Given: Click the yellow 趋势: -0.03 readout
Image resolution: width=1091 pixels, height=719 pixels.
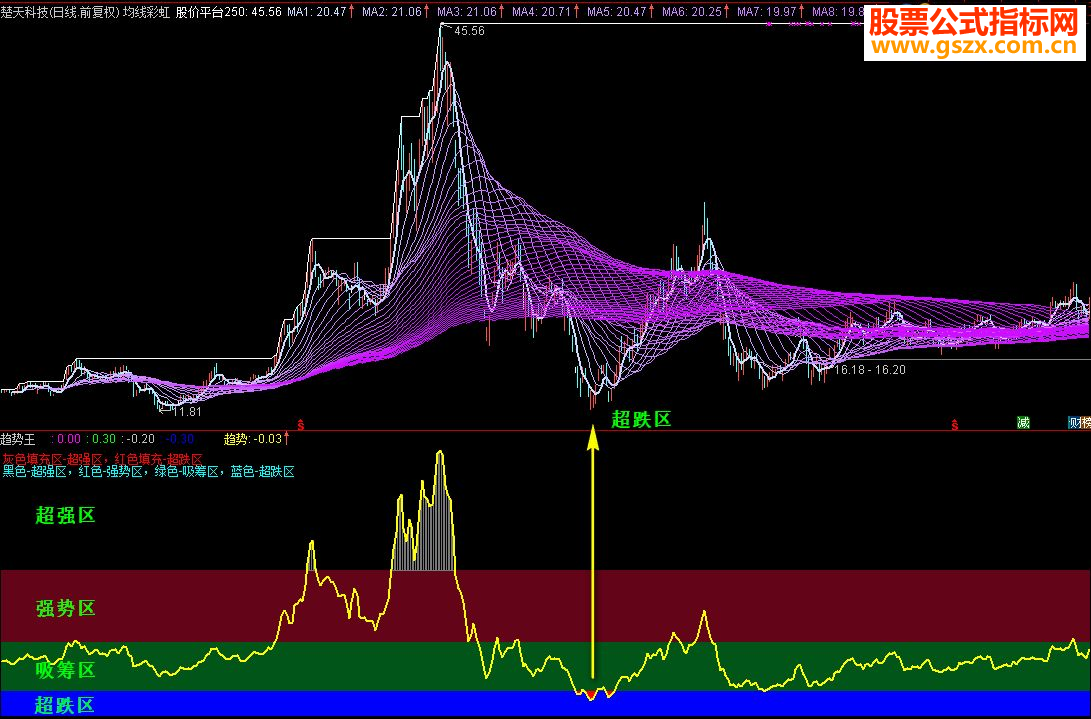Looking at the screenshot, I should click(253, 439).
